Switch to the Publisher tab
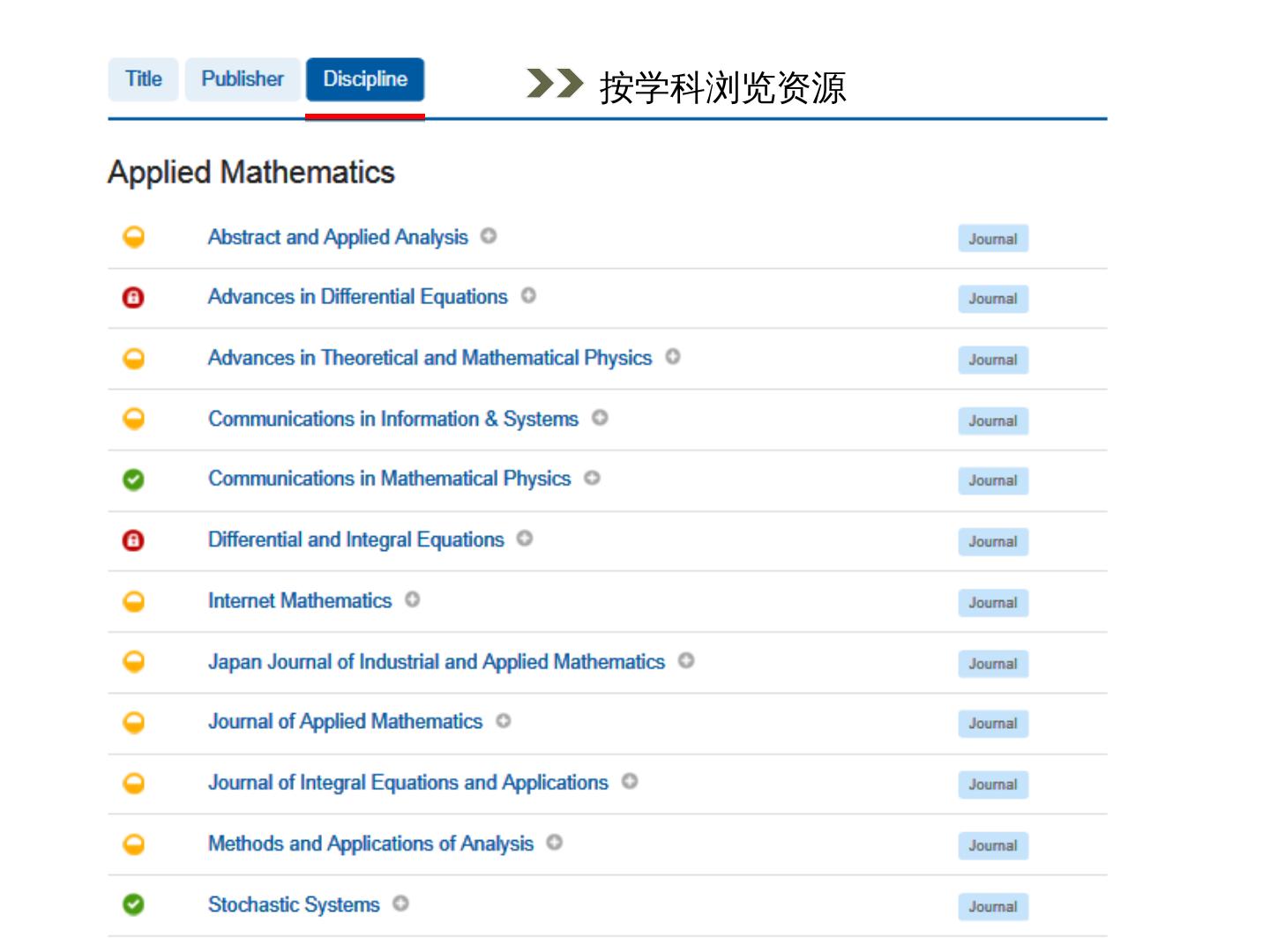1270x952 pixels. tap(243, 79)
